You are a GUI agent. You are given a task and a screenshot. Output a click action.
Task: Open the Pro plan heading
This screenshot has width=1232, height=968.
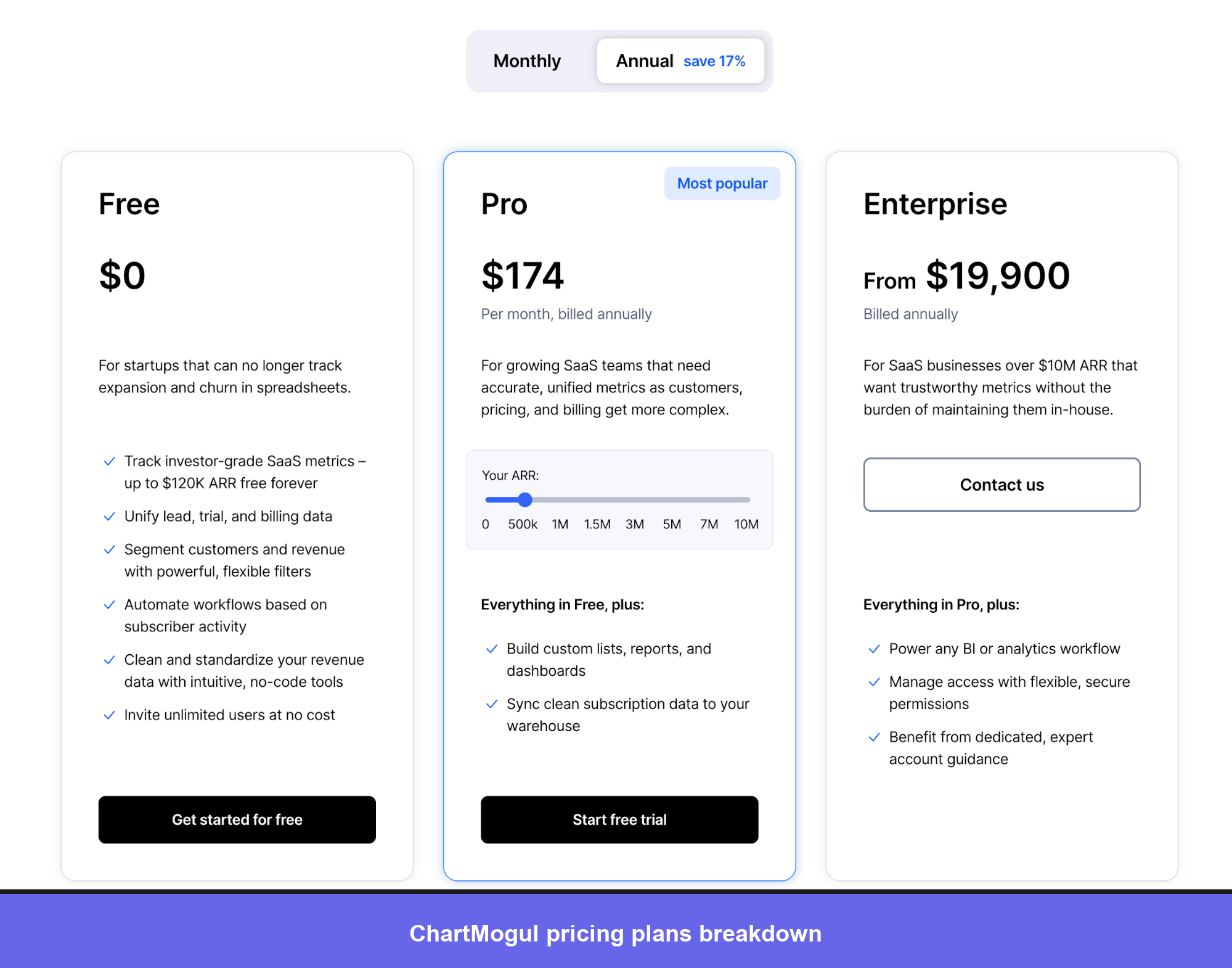coord(504,203)
